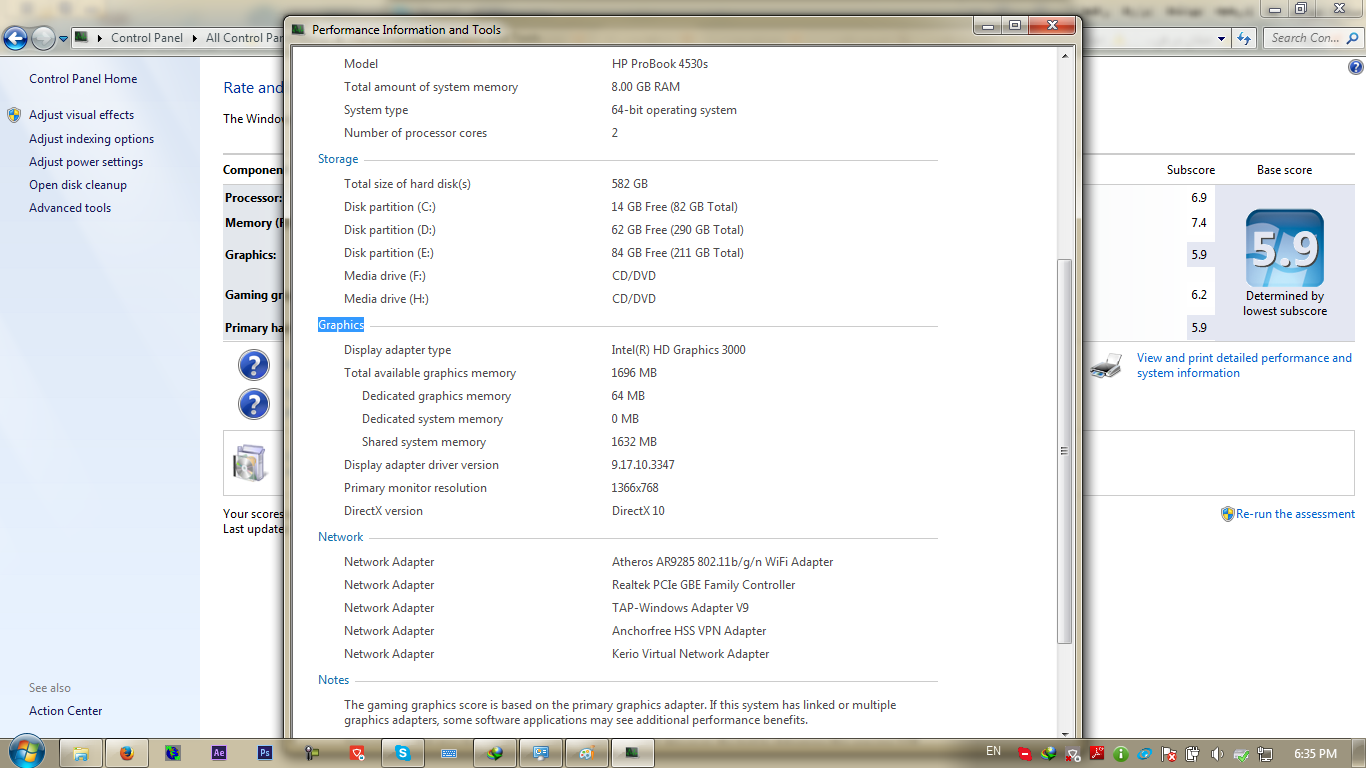Open Control Panel Home link

(x=83, y=79)
